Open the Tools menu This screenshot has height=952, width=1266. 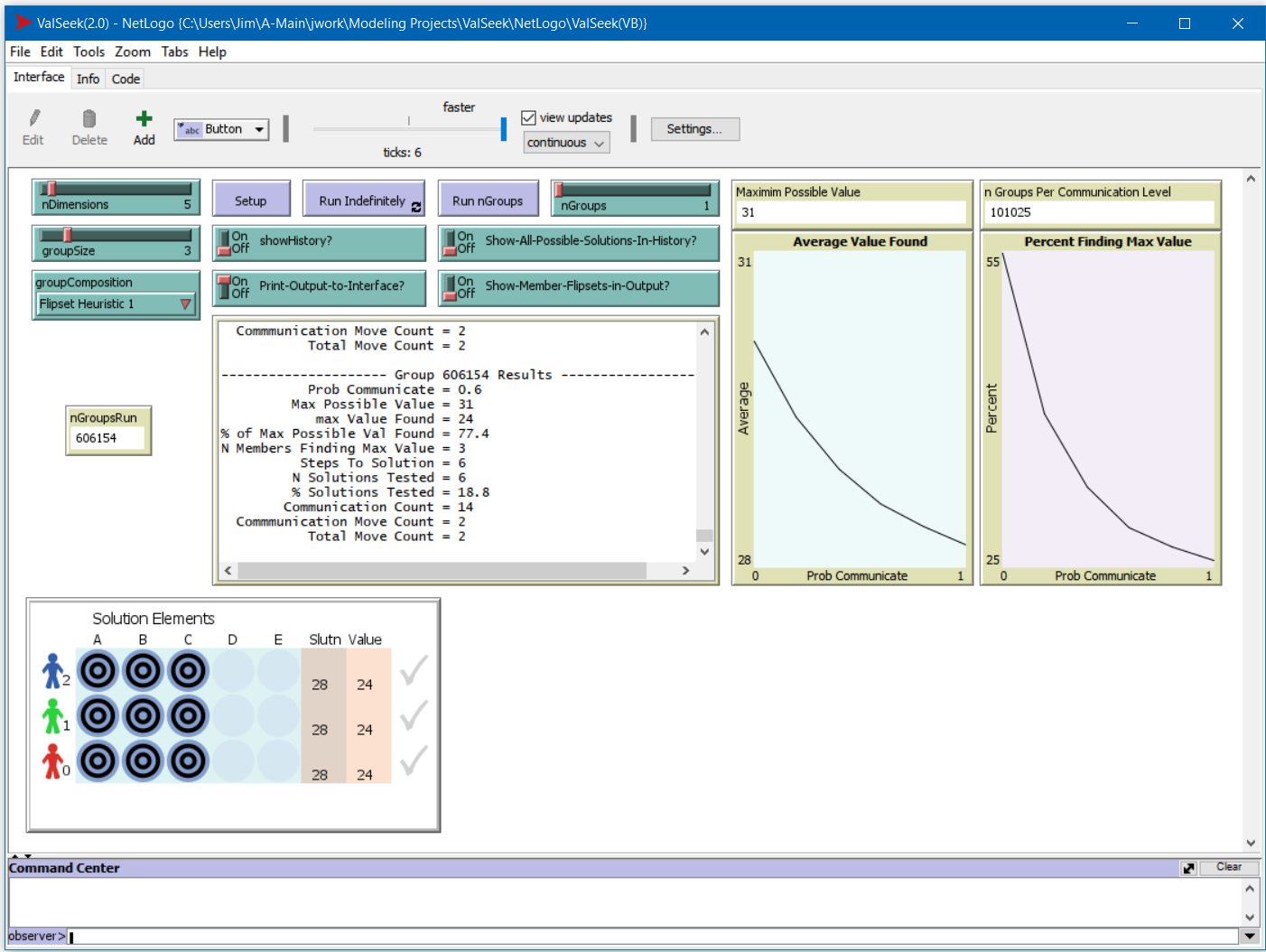click(x=88, y=51)
